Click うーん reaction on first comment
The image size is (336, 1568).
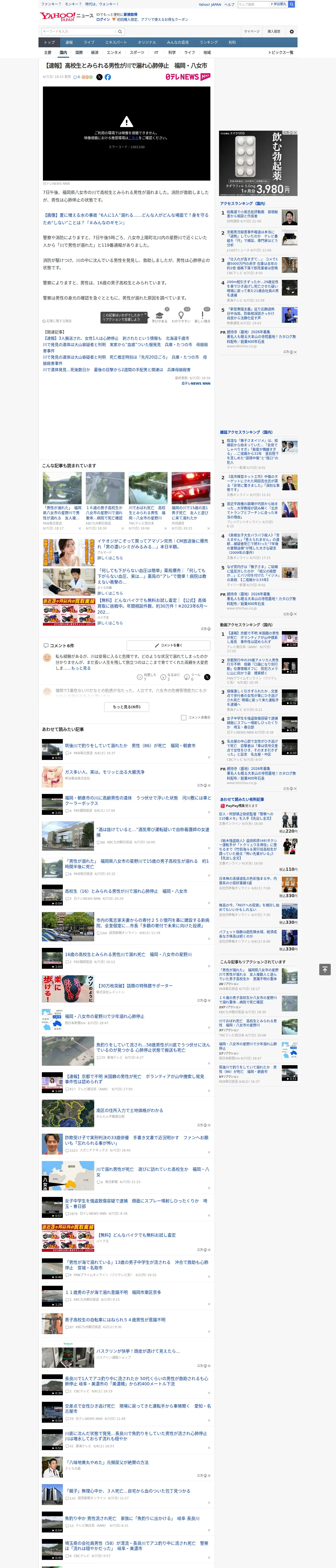click(187, 677)
